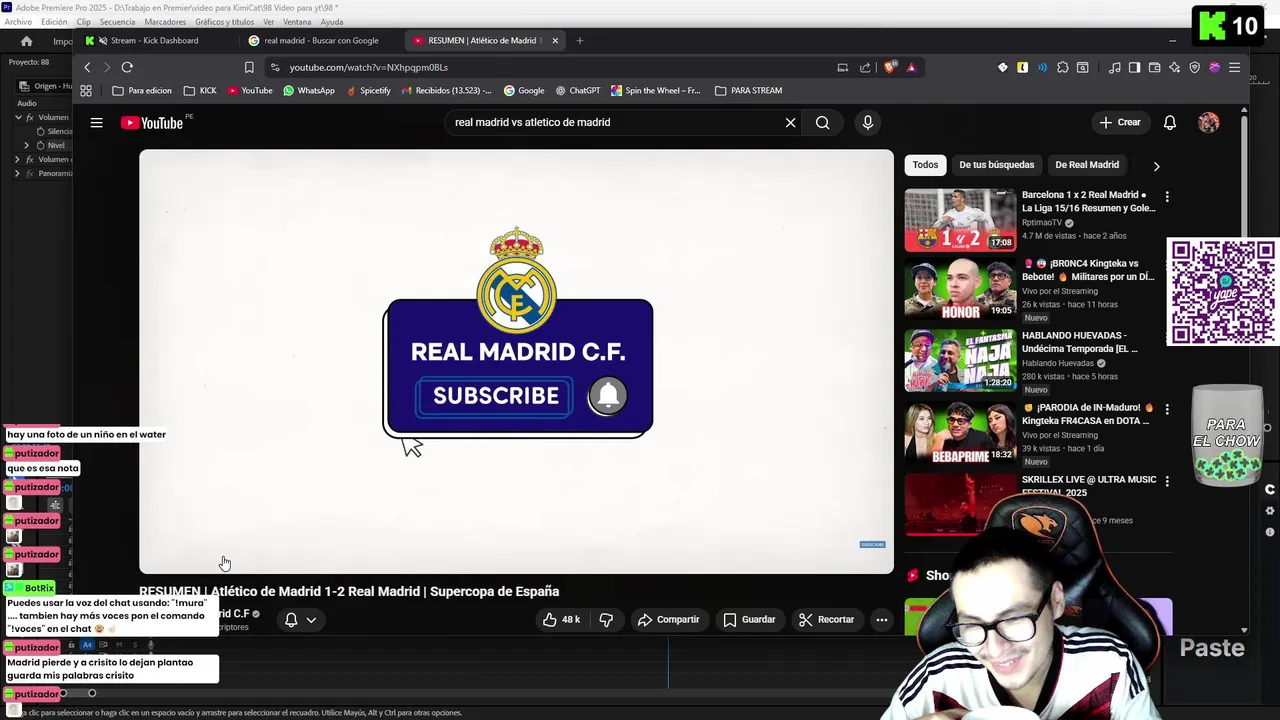Expand the Panoramizador effect row

pos(17,173)
